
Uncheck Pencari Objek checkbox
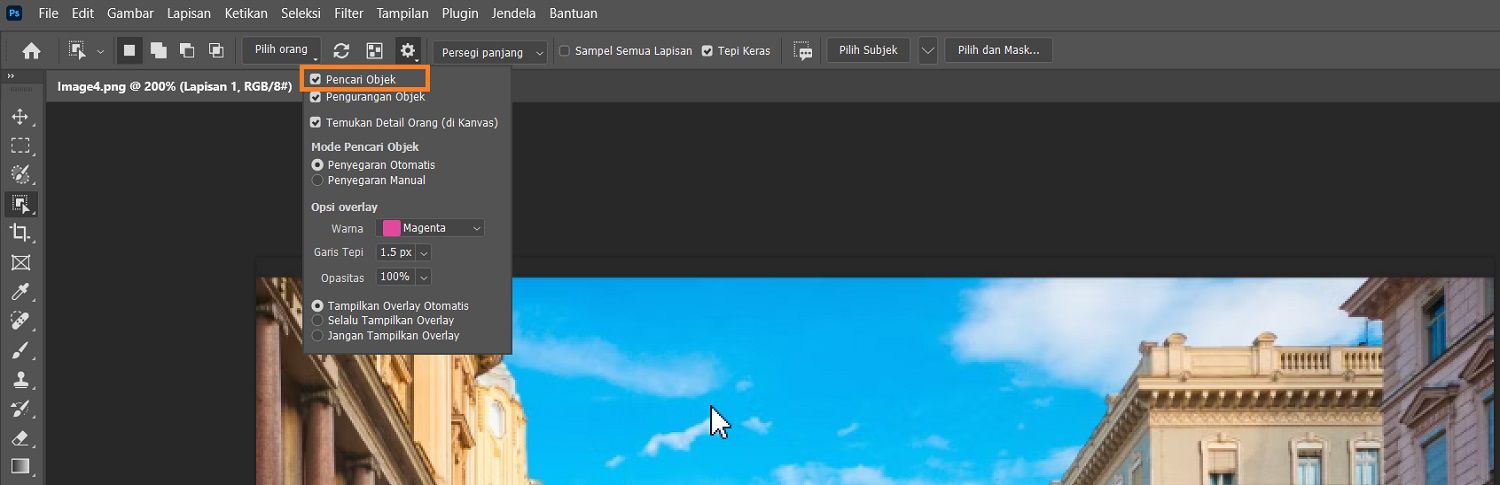tap(316, 79)
